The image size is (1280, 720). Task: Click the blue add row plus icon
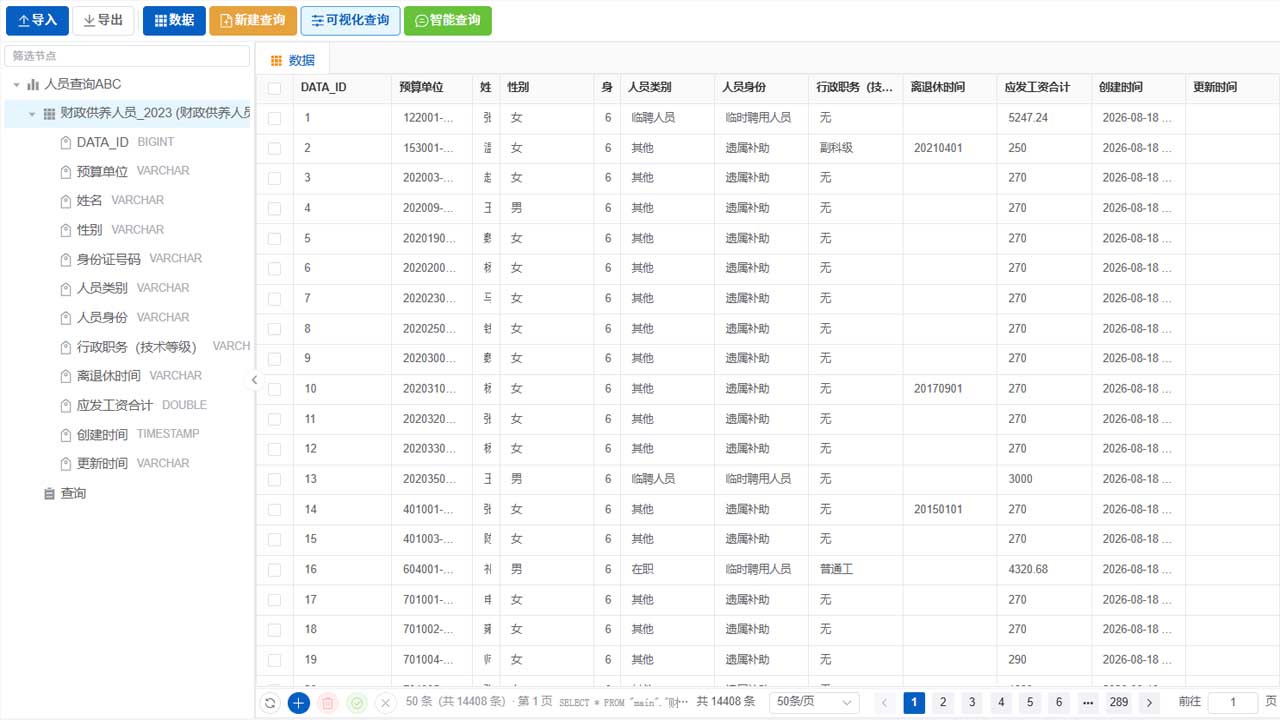pos(298,703)
